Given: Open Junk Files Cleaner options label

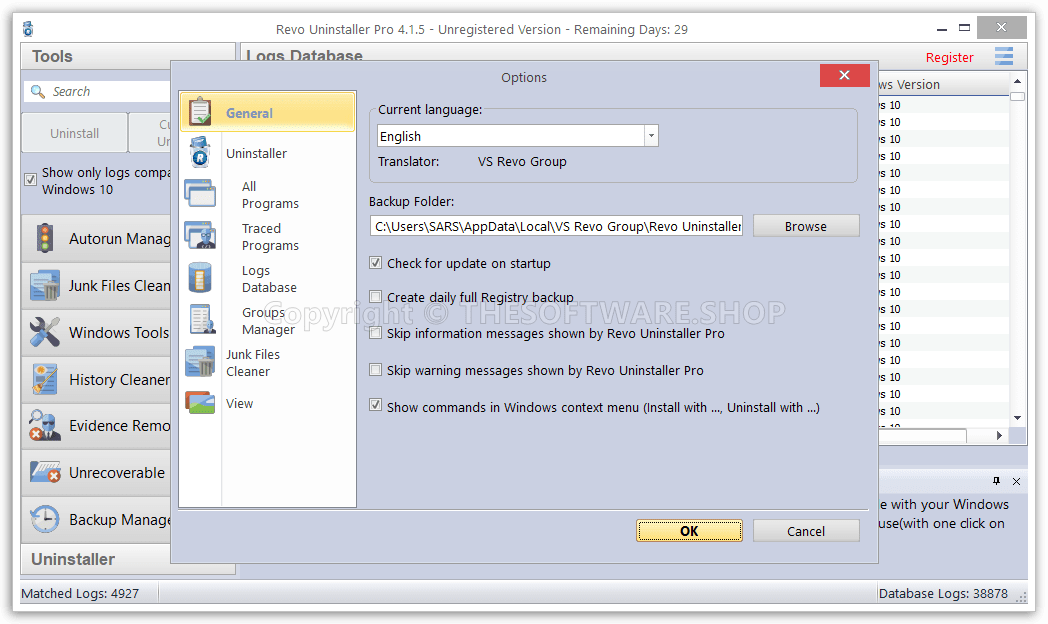Looking at the screenshot, I should pyautogui.click(x=253, y=363).
